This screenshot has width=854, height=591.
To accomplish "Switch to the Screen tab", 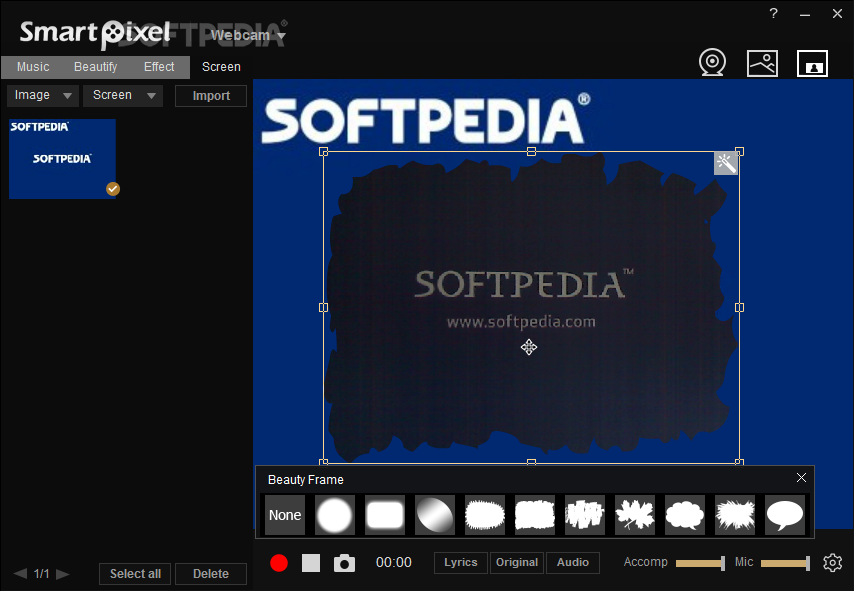I will point(221,67).
